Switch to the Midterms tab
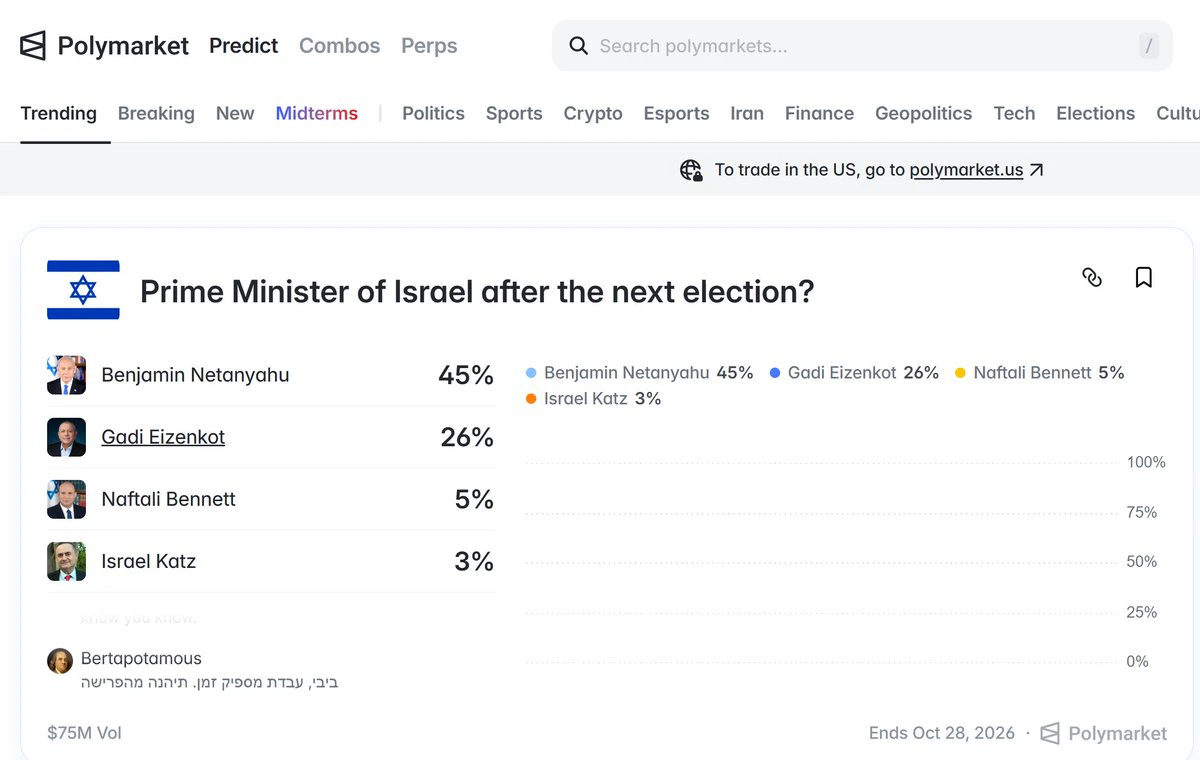Image resolution: width=1200 pixels, height=760 pixels. [317, 113]
